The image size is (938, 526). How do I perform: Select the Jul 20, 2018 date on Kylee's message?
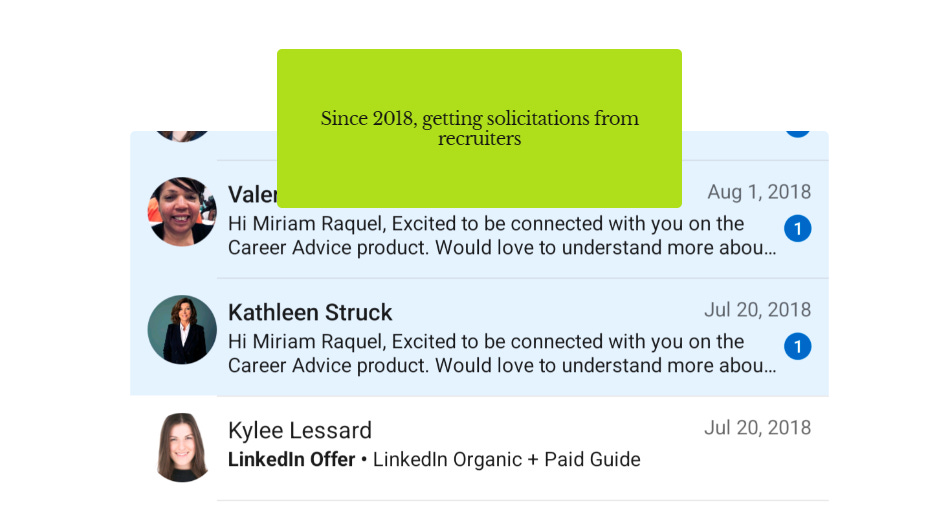coord(757,428)
